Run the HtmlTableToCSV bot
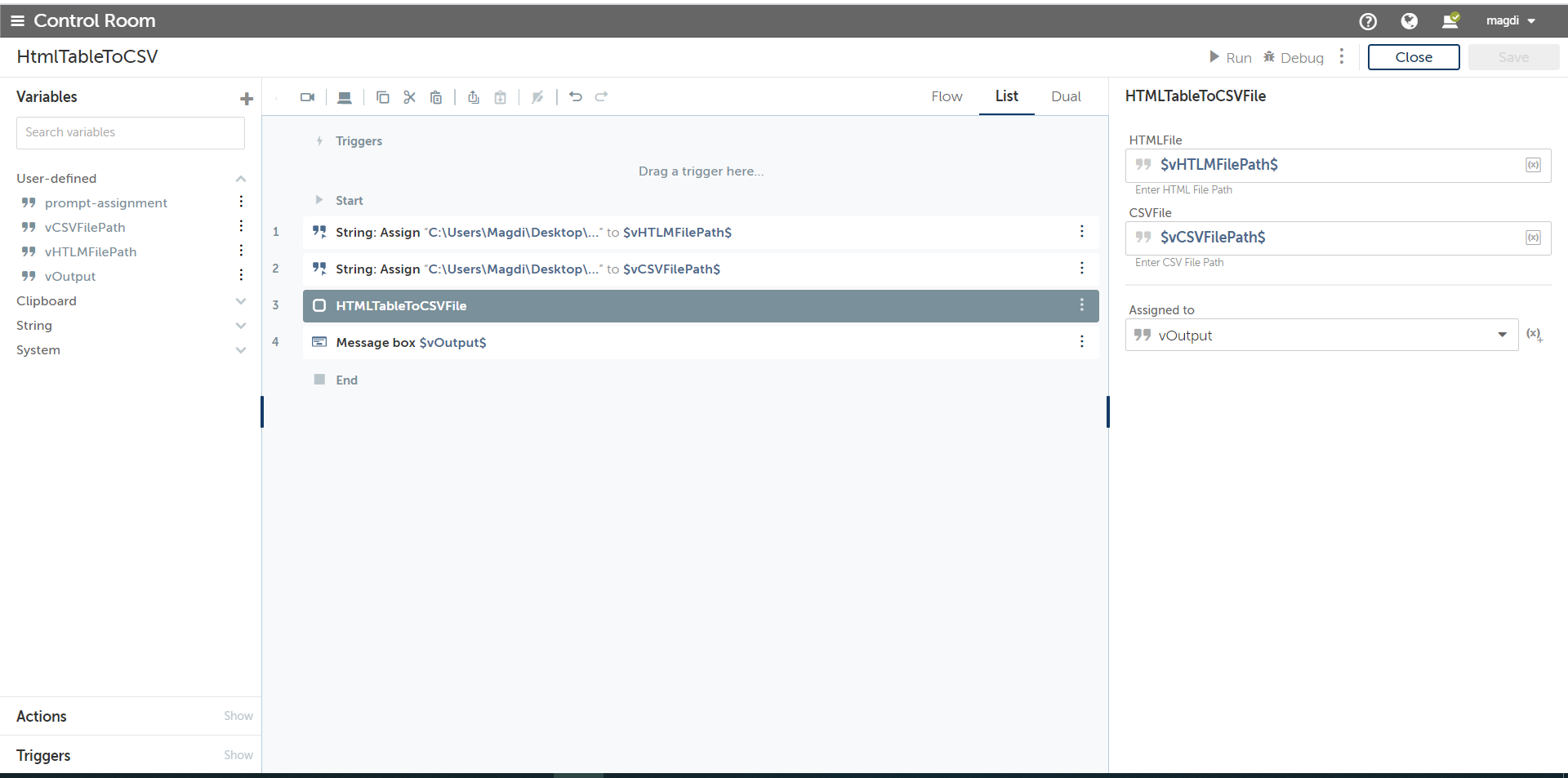This screenshot has width=1568, height=778. (1231, 57)
